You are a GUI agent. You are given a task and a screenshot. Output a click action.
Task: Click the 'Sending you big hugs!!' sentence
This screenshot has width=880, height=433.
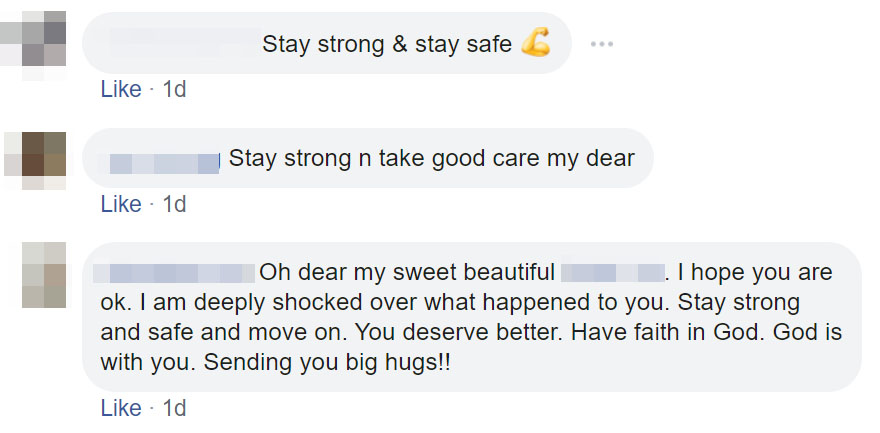(x=327, y=362)
